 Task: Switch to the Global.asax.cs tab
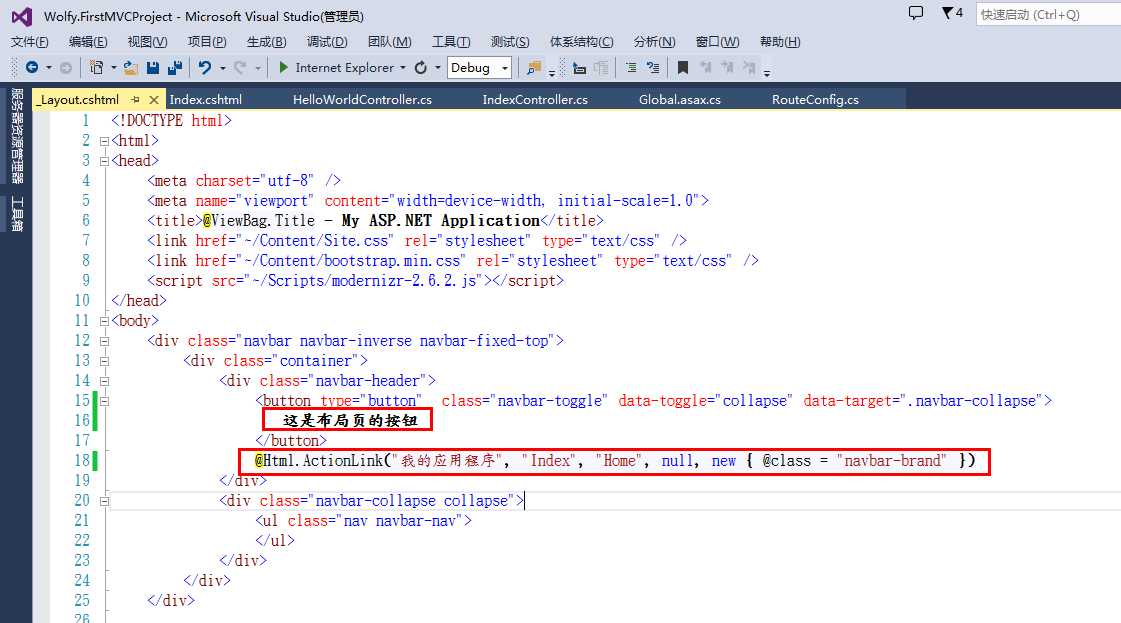pyautogui.click(x=679, y=99)
